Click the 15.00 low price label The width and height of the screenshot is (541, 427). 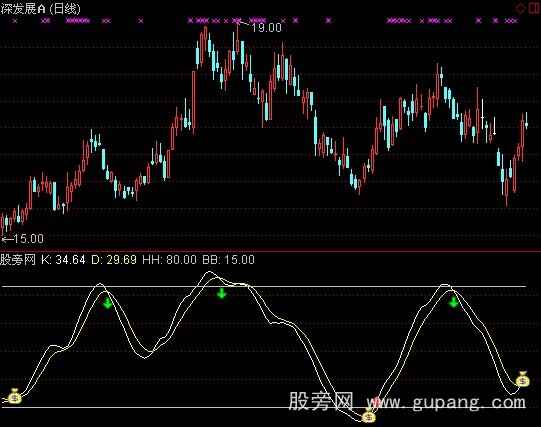28,238
